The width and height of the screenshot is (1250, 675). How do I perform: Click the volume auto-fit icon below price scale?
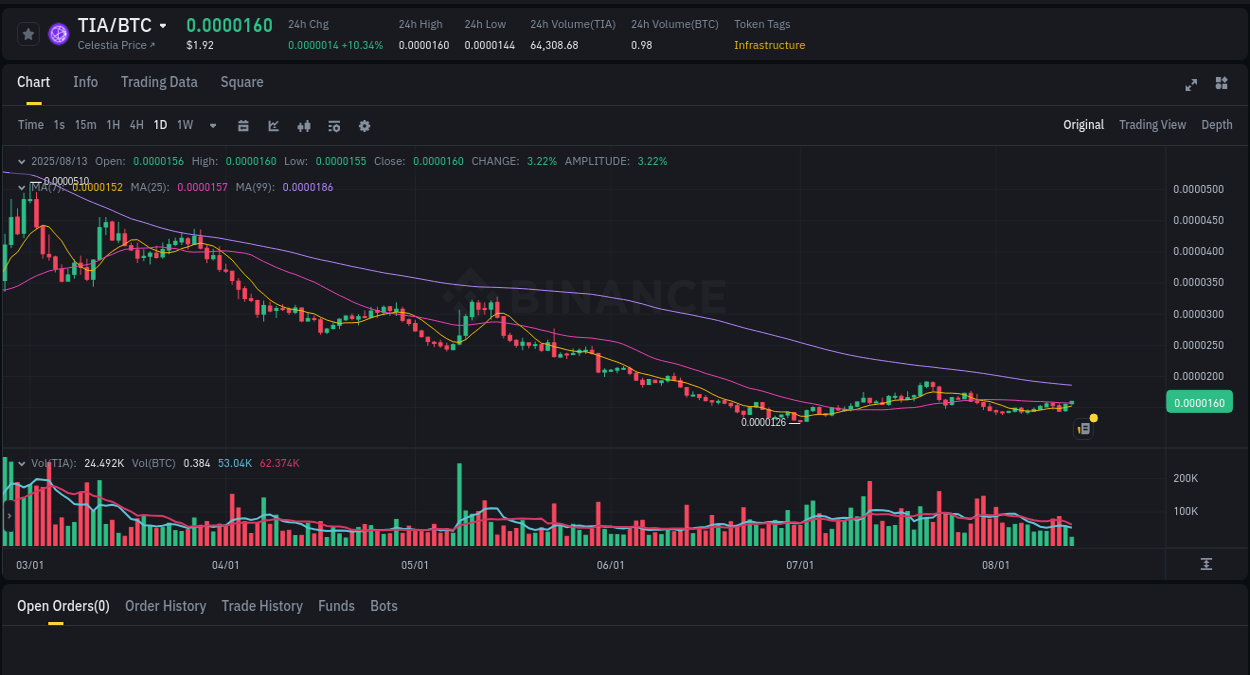click(1207, 564)
